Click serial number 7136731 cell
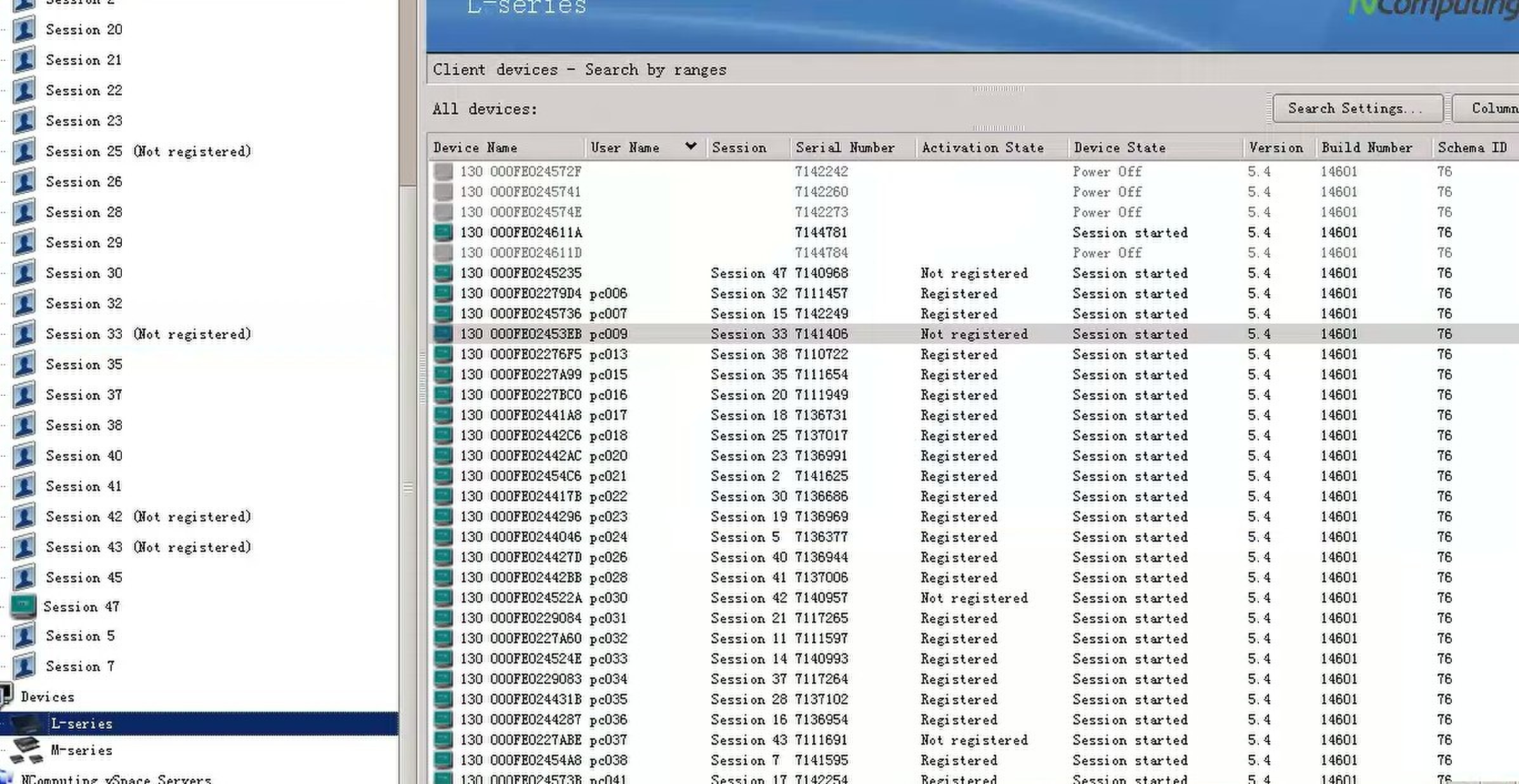 [x=821, y=415]
